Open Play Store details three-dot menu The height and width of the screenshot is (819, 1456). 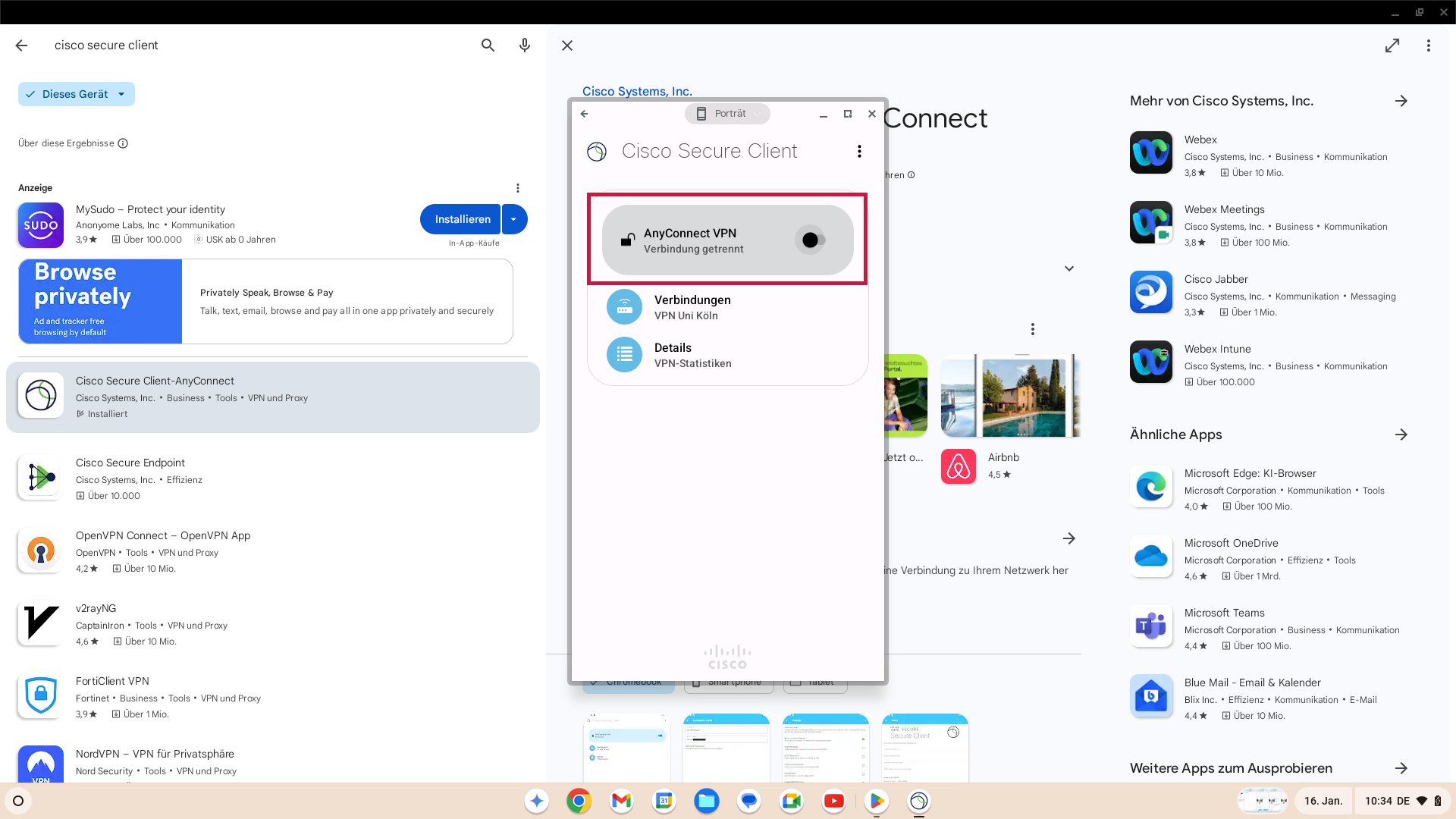tap(1429, 45)
